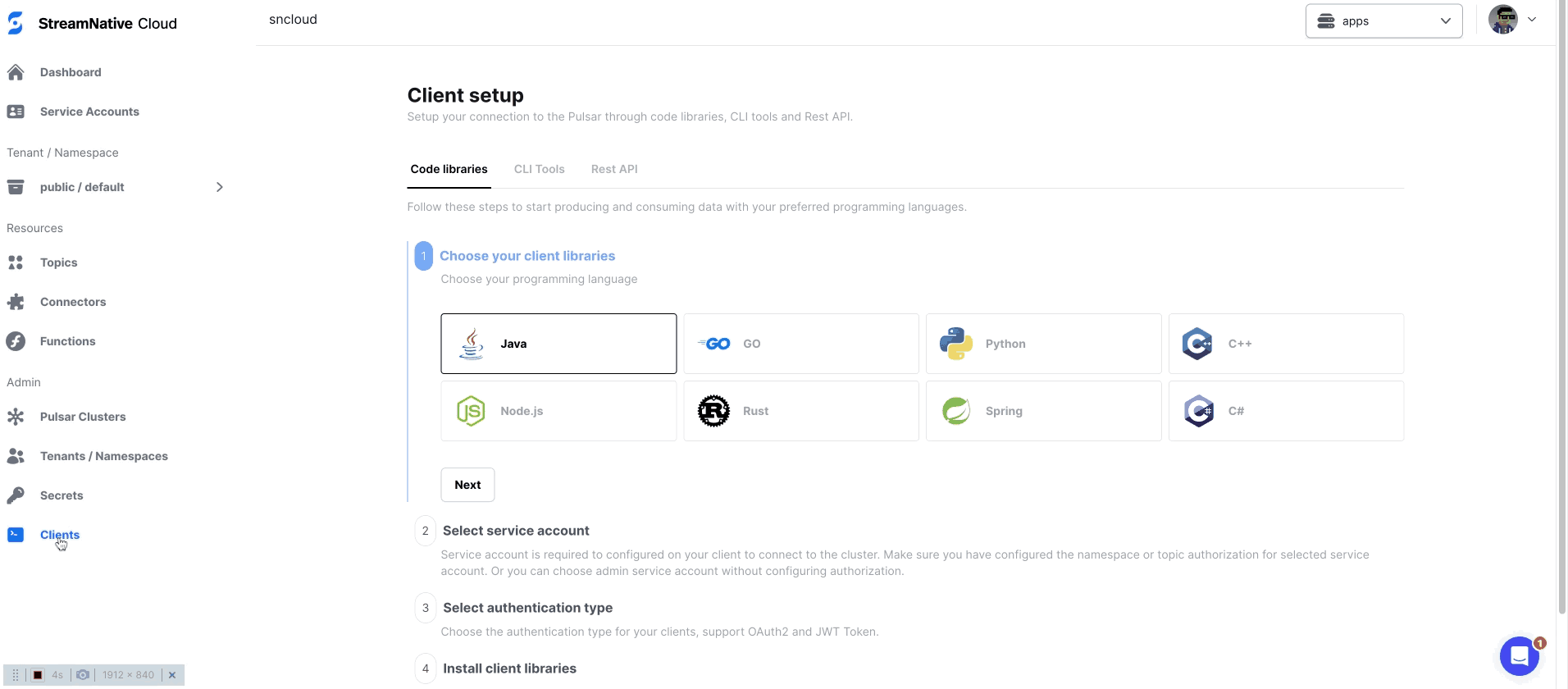This screenshot has width=1568, height=689.
Task: Click step 4 Install client libraries heading
Action: pos(510,668)
